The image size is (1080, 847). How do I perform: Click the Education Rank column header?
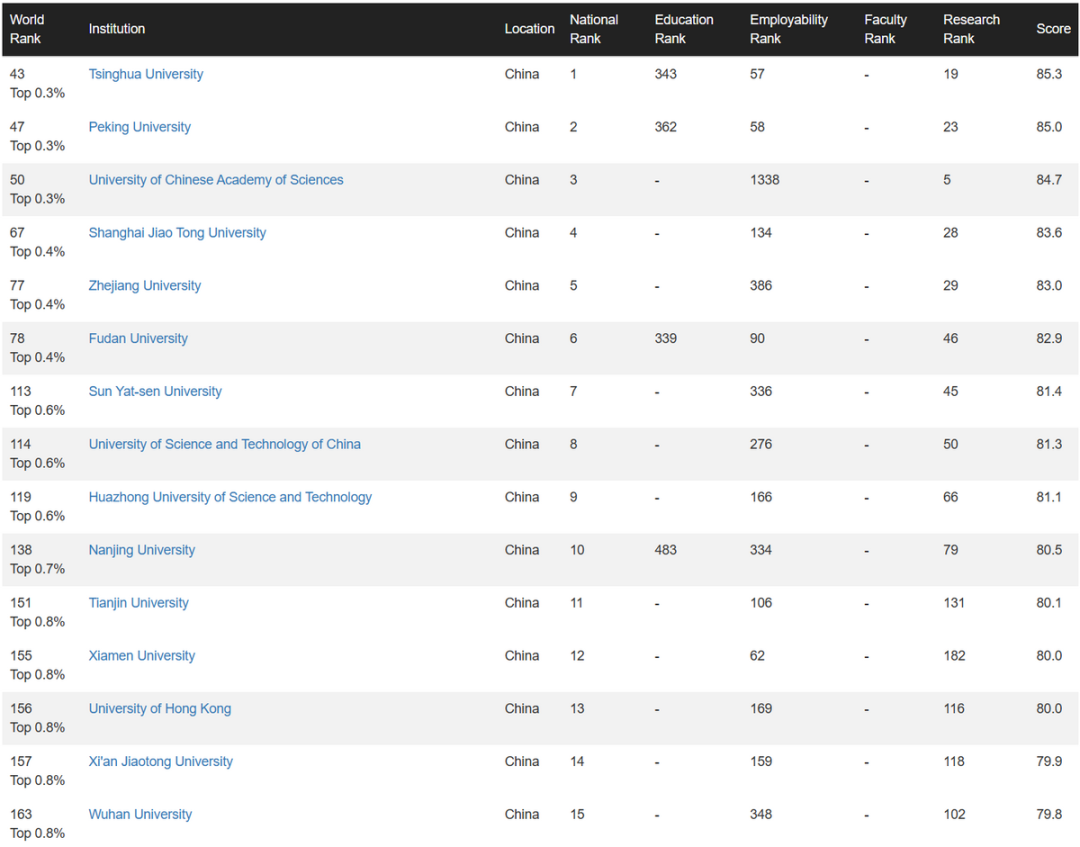684,29
